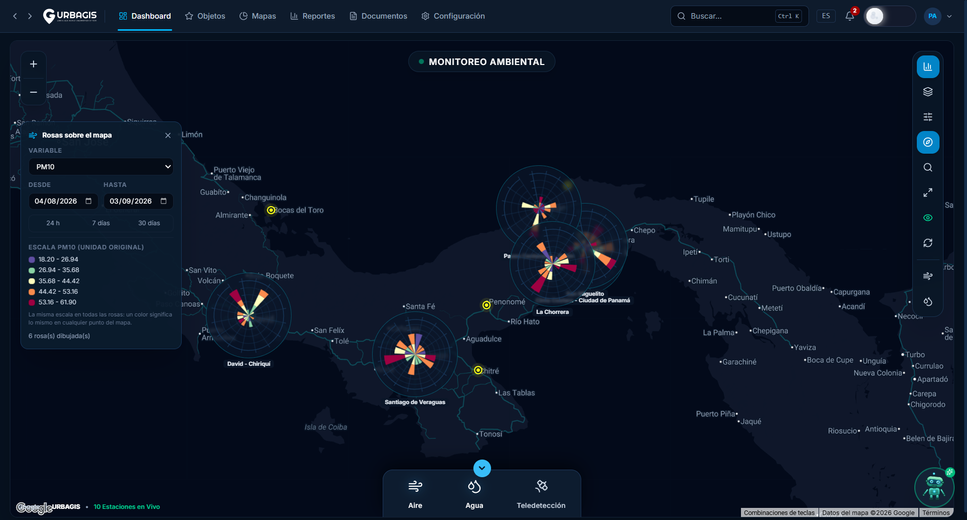Toggle the light/dark theme switch
967x520 pixels.
[889, 16]
